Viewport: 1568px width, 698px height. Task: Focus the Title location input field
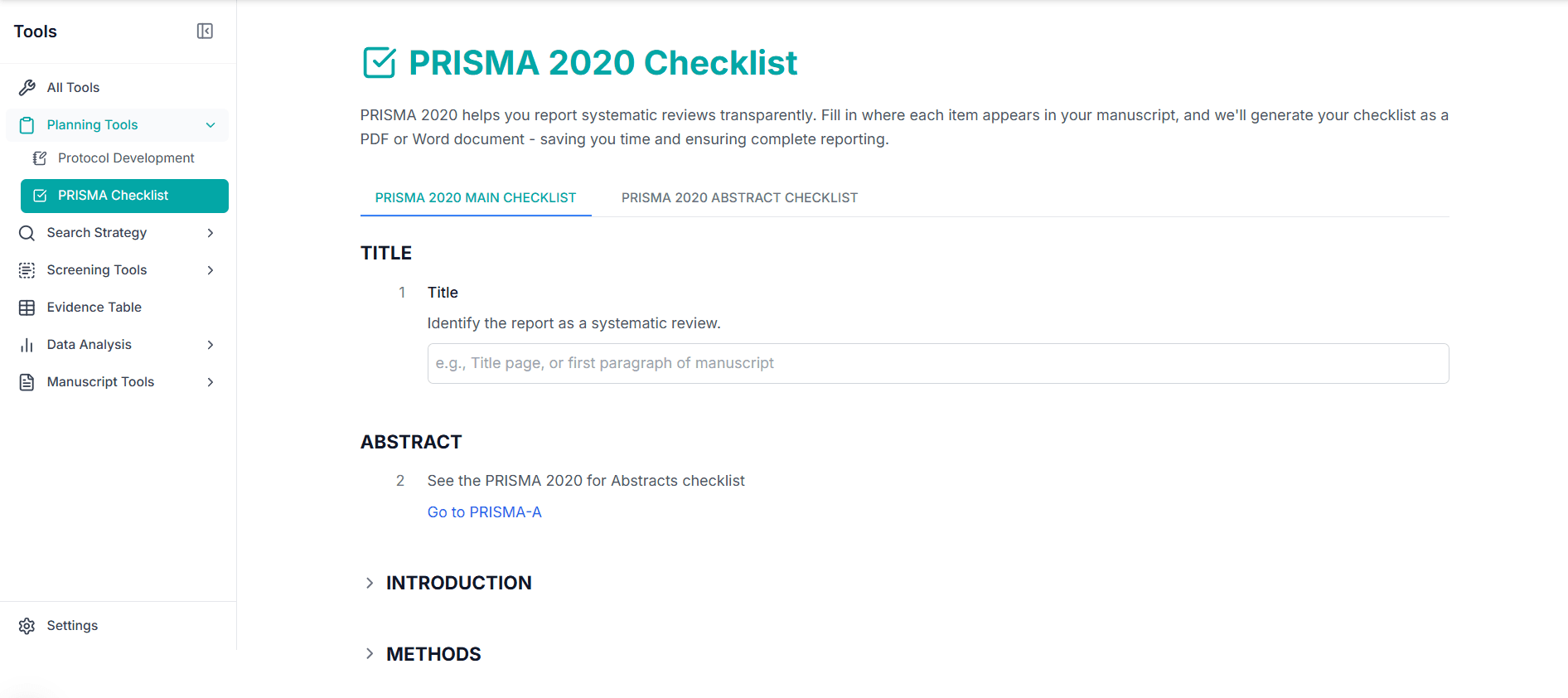pyautogui.click(x=937, y=364)
